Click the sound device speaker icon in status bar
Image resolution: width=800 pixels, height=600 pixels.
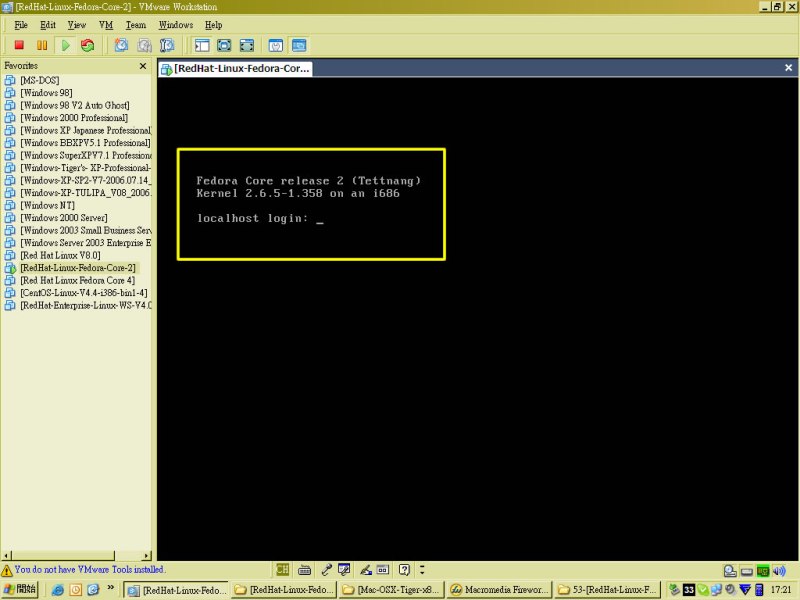779,571
